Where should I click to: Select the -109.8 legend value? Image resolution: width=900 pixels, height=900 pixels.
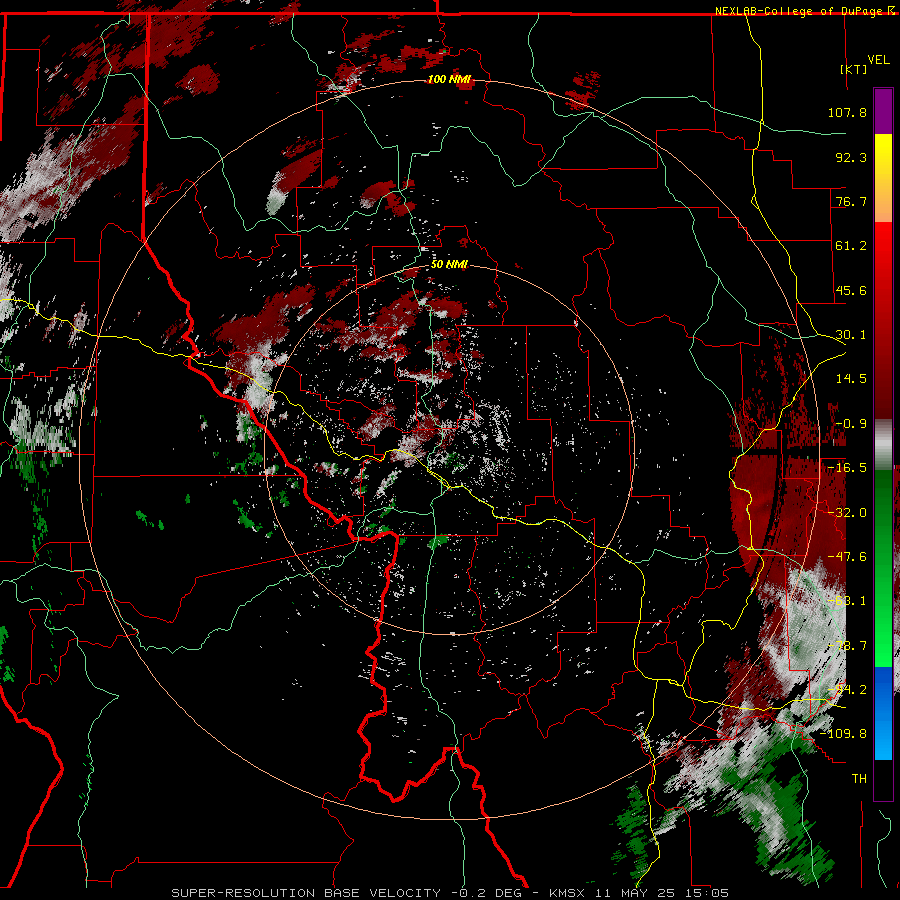coord(843,734)
